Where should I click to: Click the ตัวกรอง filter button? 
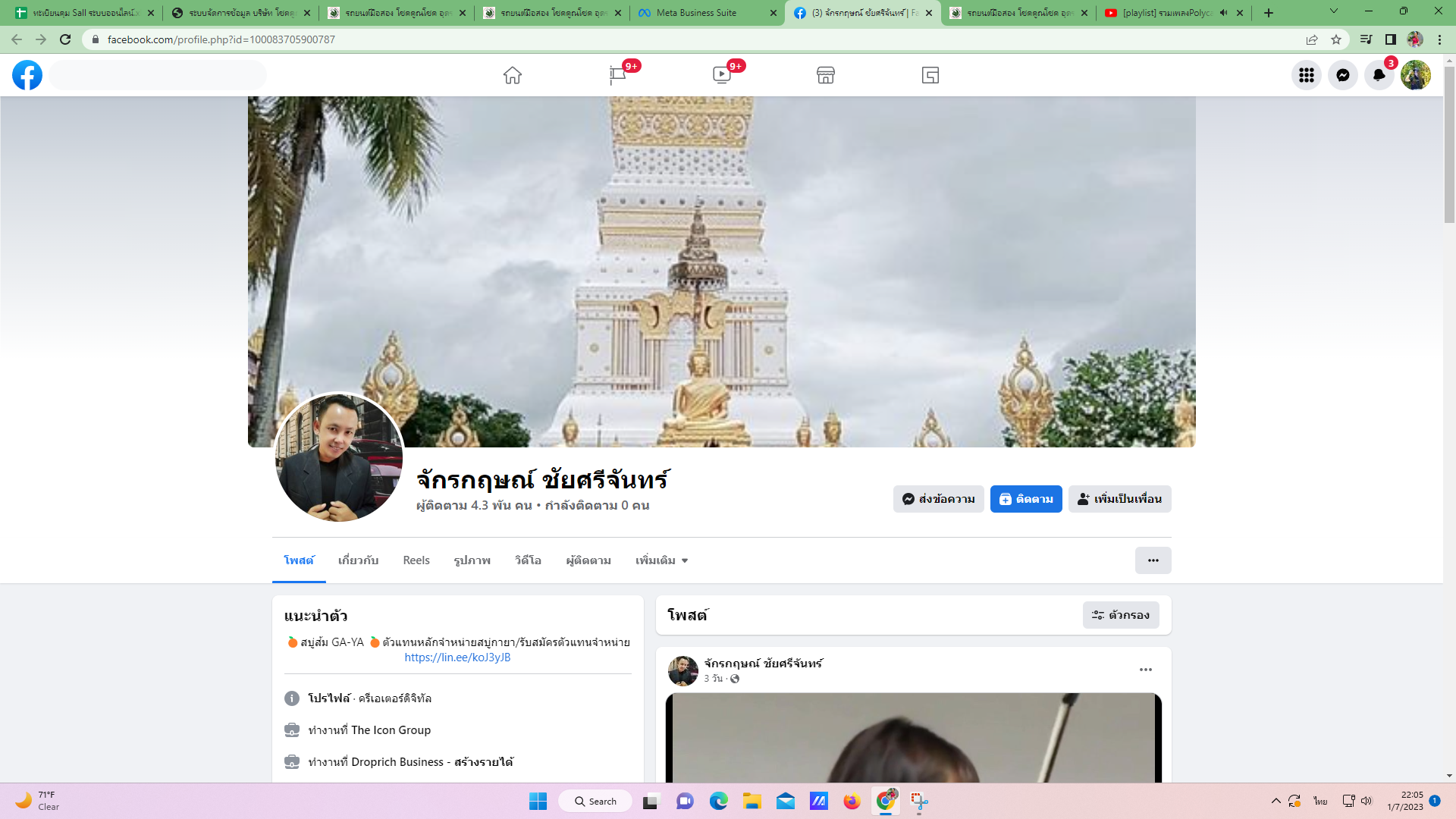click(1121, 615)
